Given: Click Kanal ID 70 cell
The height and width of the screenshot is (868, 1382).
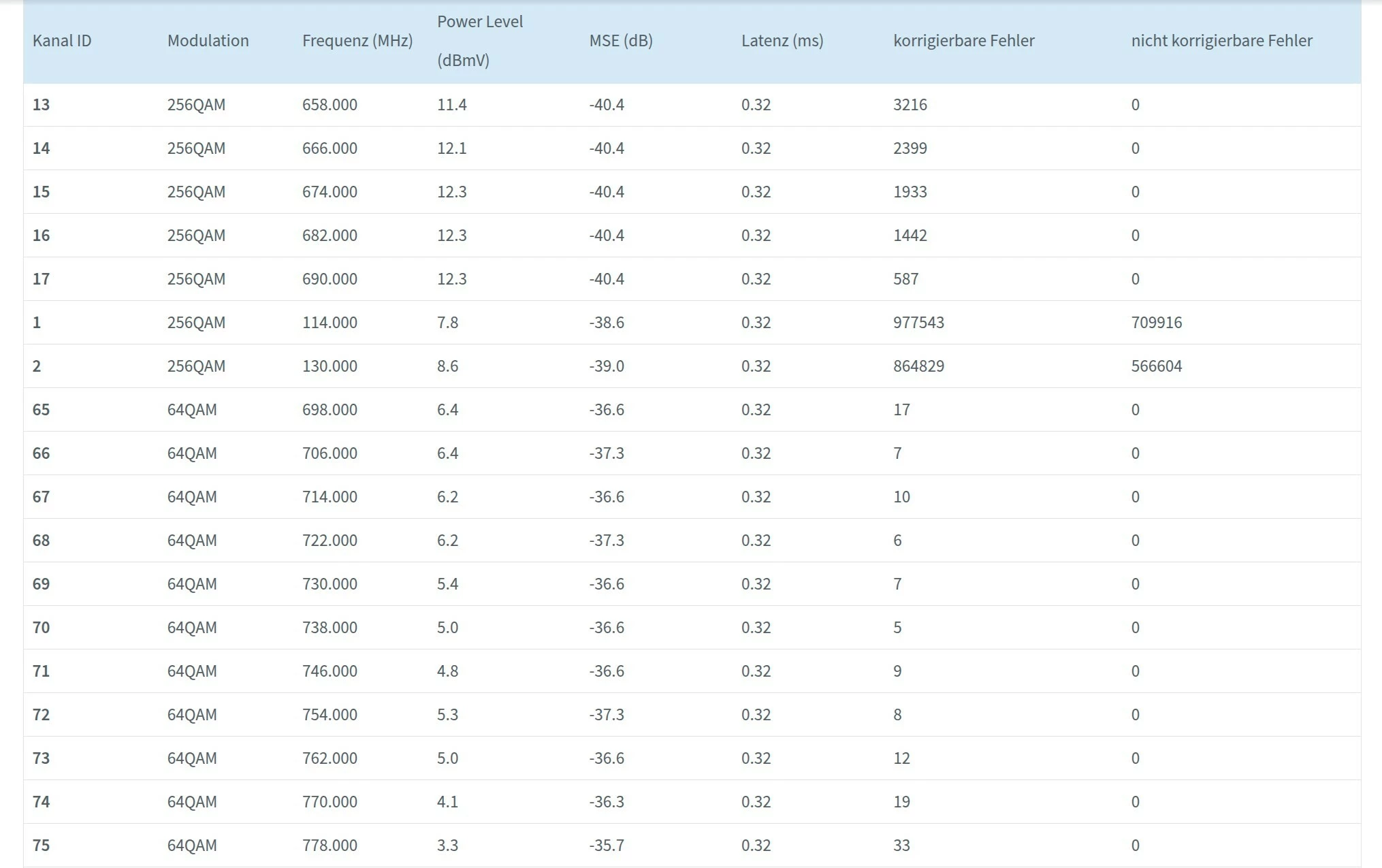Looking at the screenshot, I should pyautogui.click(x=42, y=628).
